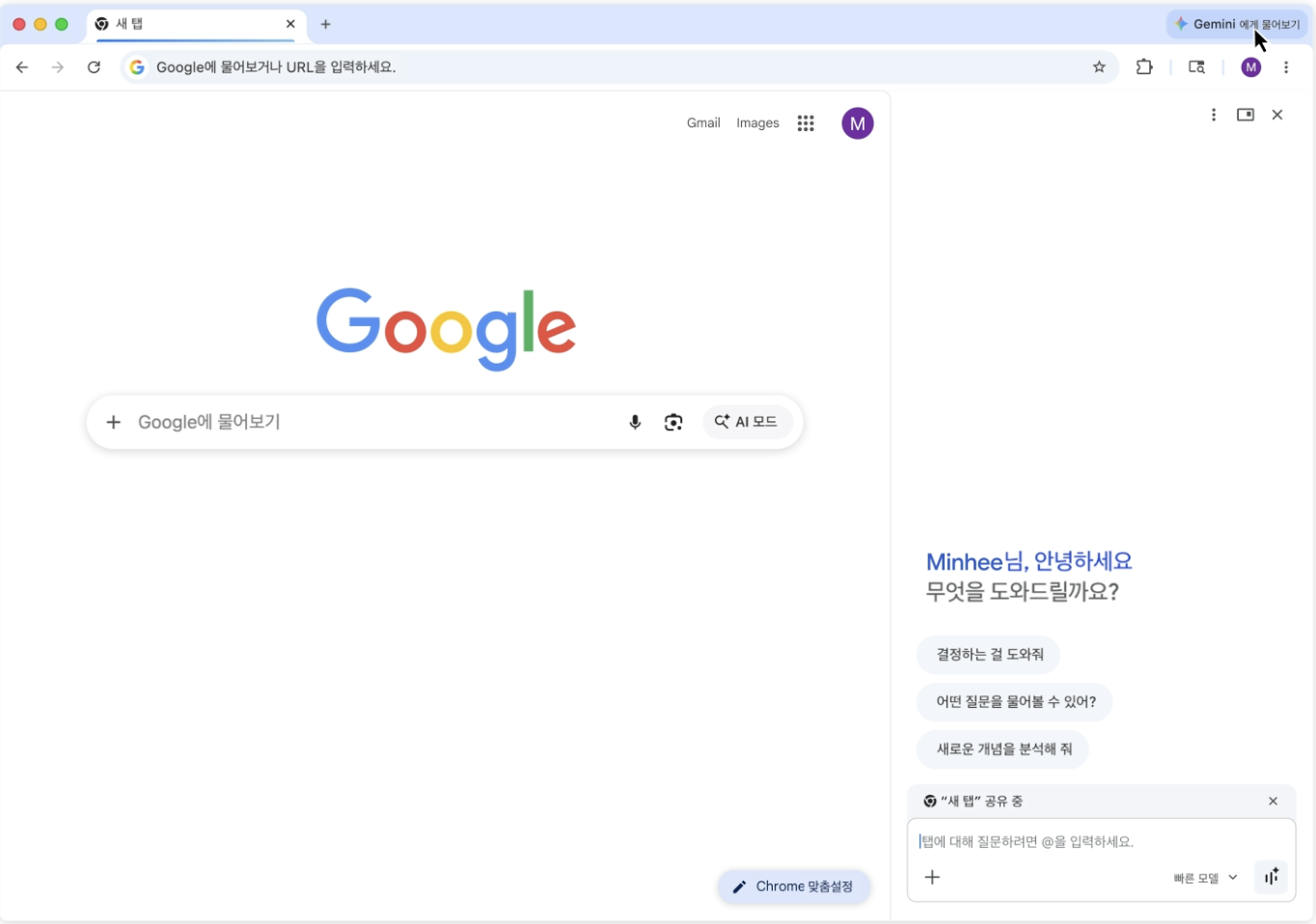Image resolution: width=1316 pixels, height=924 pixels.
Task: Click the plus icon in the Gemini input bar
Action: [932, 877]
